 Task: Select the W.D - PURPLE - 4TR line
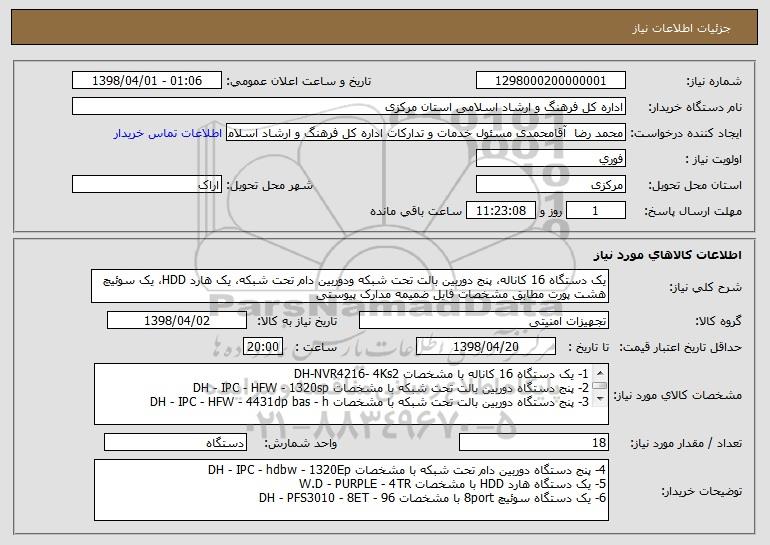pos(452,484)
